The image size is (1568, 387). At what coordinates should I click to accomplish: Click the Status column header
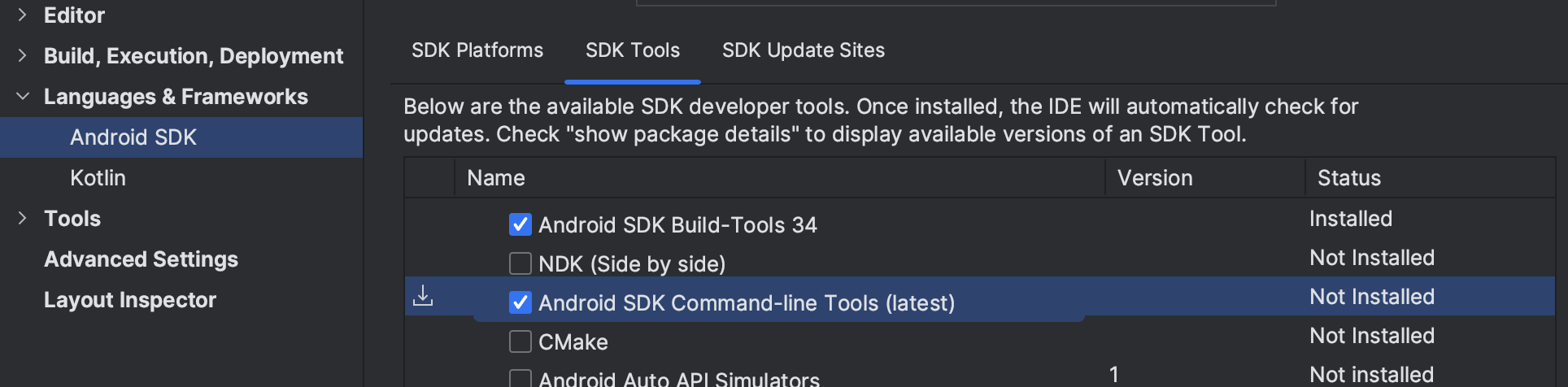(1348, 178)
